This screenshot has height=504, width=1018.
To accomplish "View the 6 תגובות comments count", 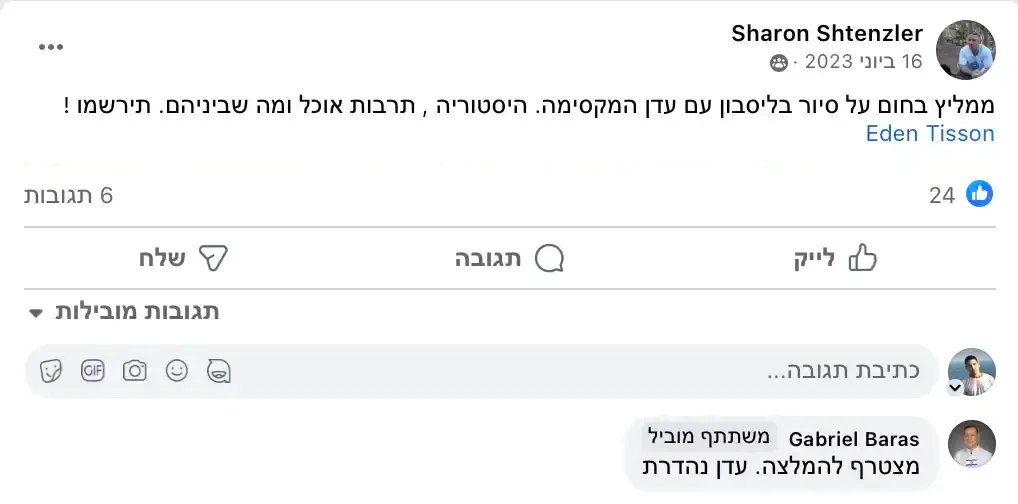I will (x=69, y=195).
